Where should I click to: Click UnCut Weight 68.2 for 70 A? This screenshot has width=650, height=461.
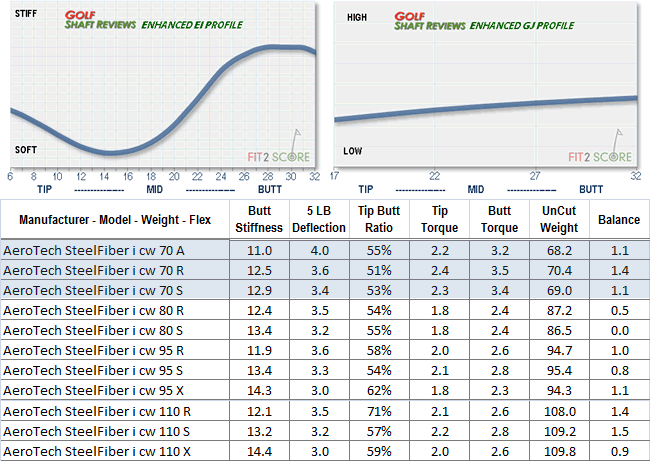point(559,250)
